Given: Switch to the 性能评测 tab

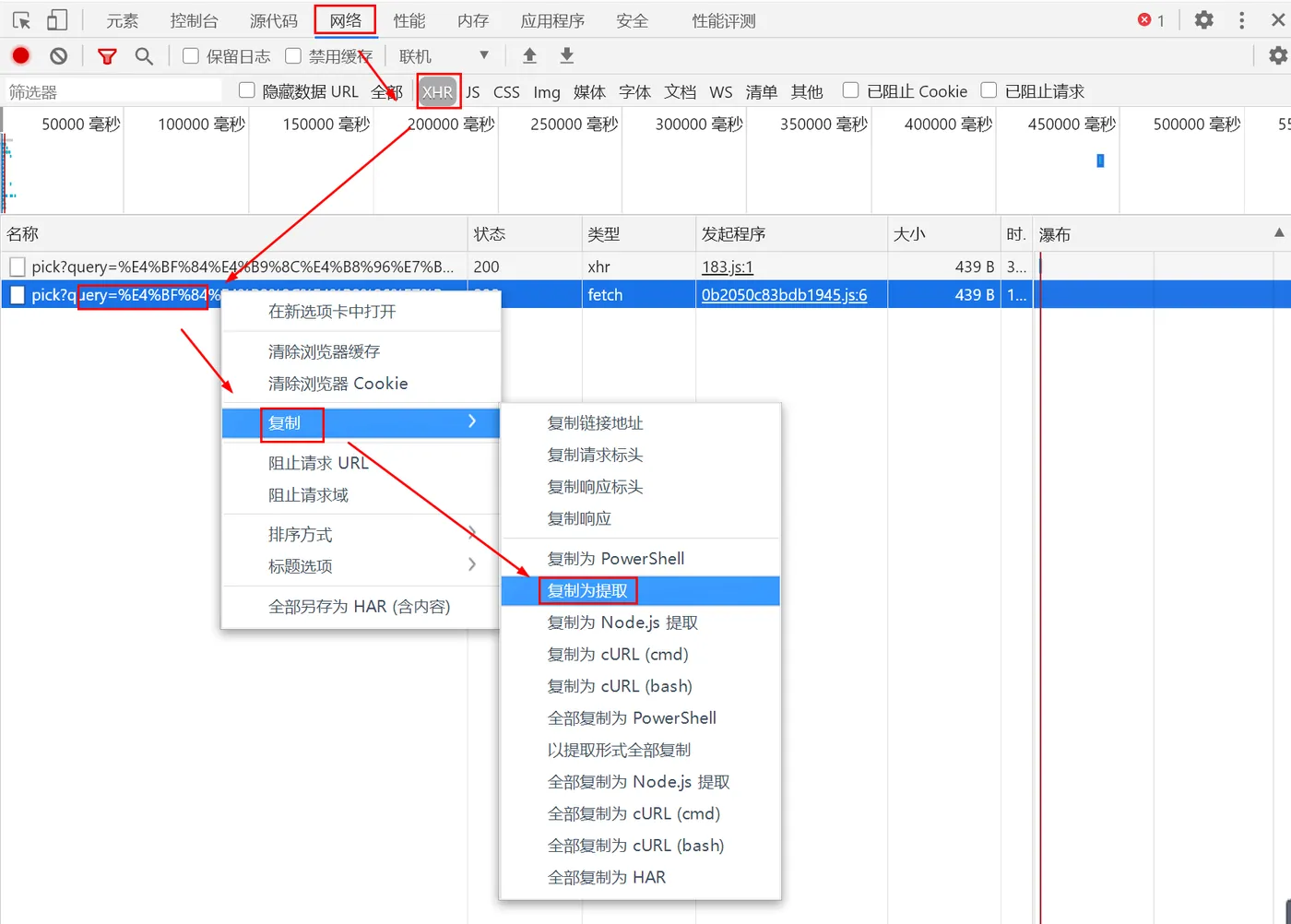Looking at the screenshot, I should 724,20.
